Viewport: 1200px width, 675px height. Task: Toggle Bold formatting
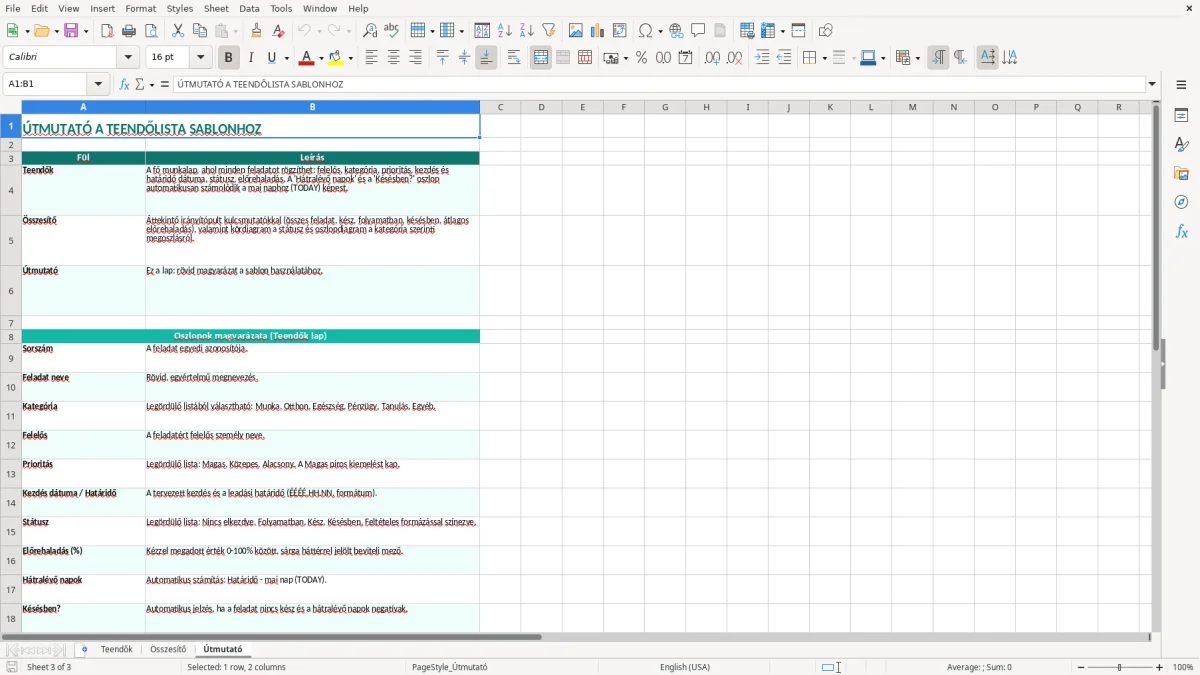click(x=228, y=58)
